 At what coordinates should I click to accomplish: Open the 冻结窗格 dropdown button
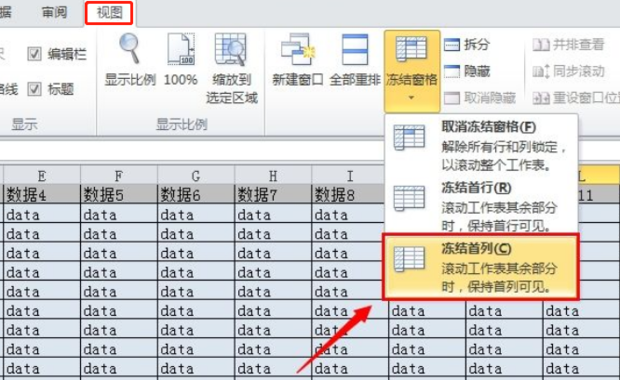(412, 71)
